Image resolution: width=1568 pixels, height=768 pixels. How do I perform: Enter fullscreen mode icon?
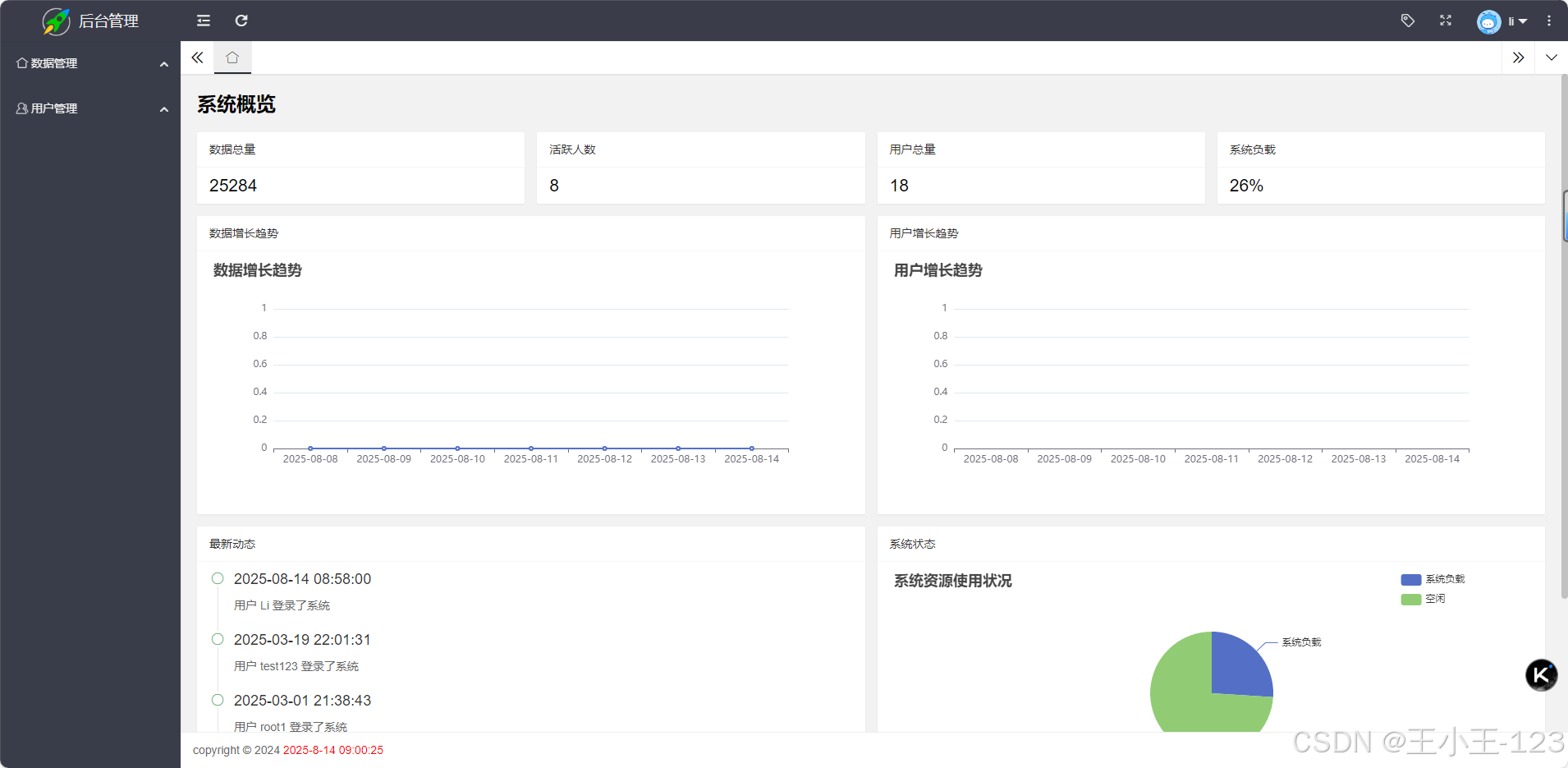[x=1446, y=21]
